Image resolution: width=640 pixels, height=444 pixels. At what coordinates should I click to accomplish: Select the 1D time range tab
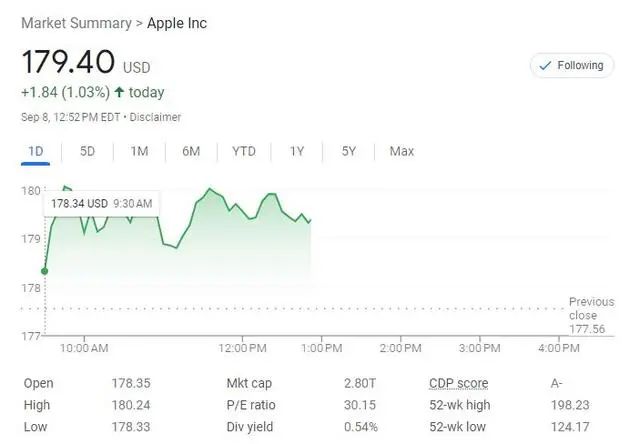point(36,152)
